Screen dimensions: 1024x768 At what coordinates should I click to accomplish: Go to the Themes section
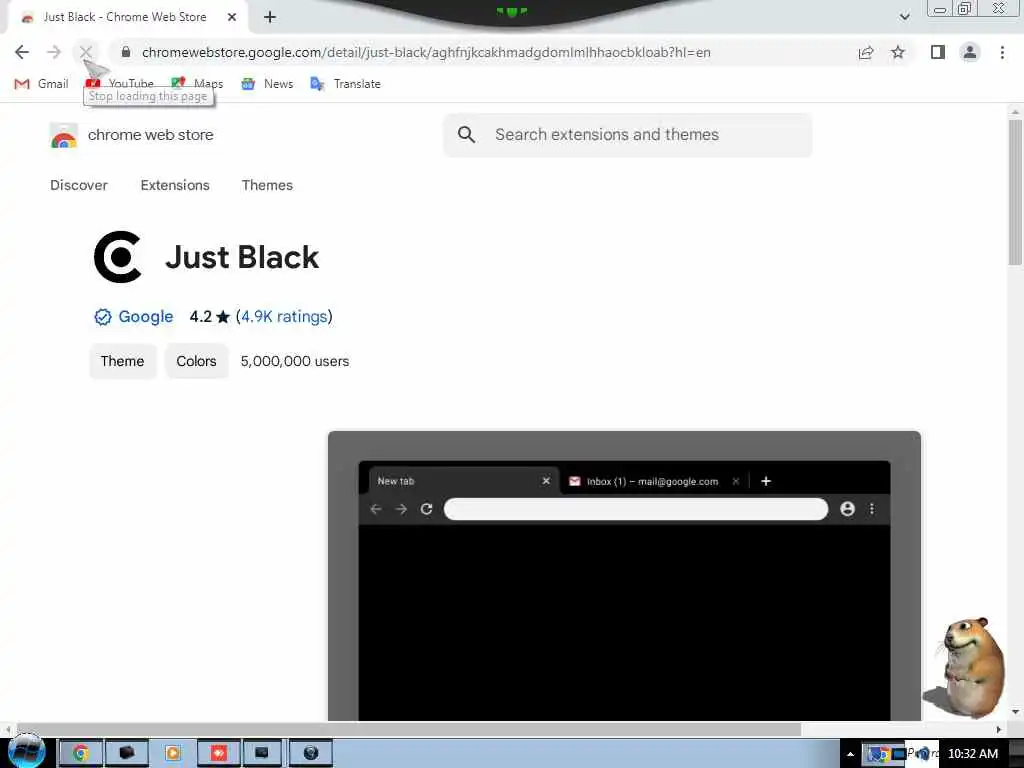tap(267, 185)
